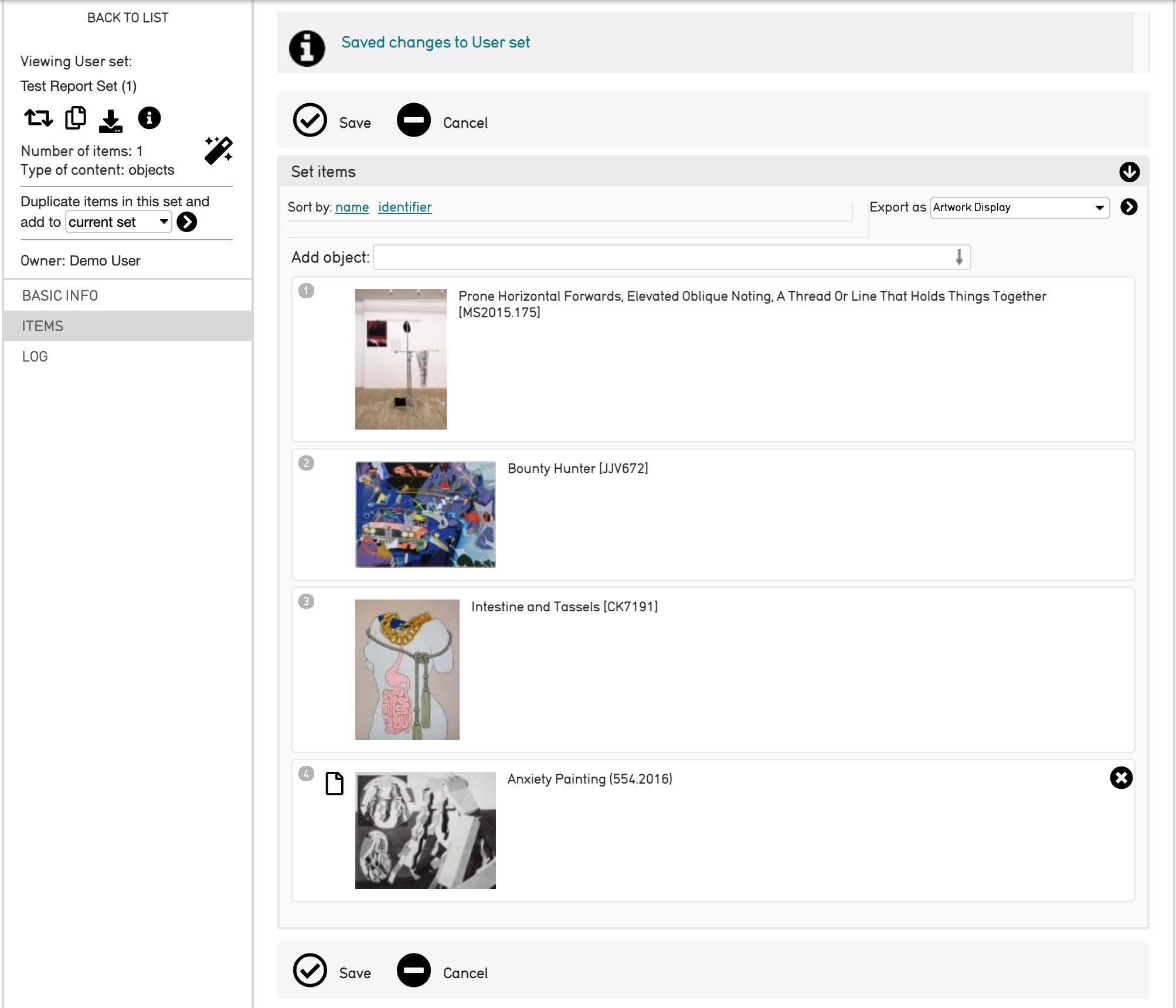Open the BASIC INFO section
This screenshot has width=1176, height=1008.
[x=60, y=295]
